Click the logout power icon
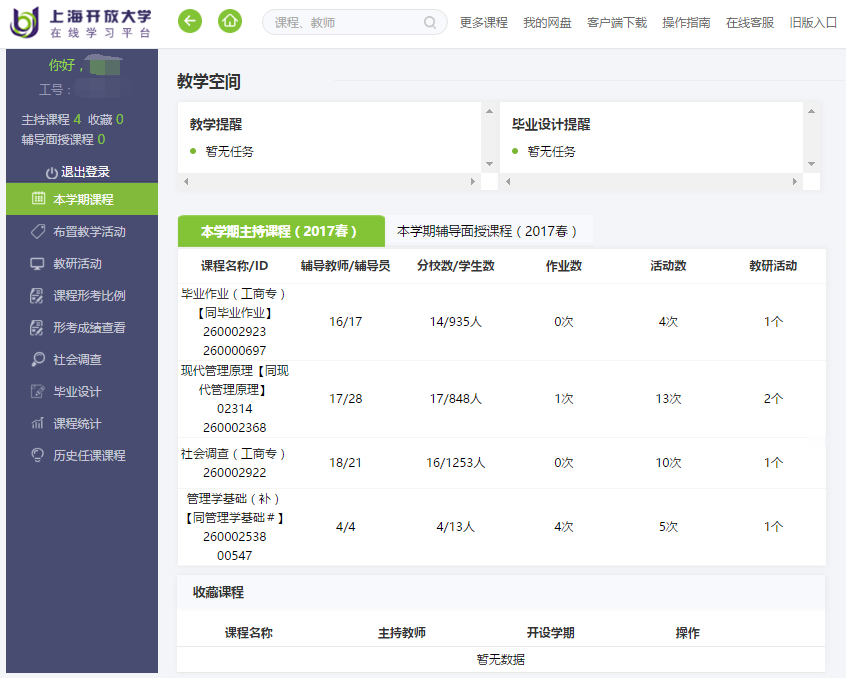This screenshot has width=846, height=678. (52, 173)
